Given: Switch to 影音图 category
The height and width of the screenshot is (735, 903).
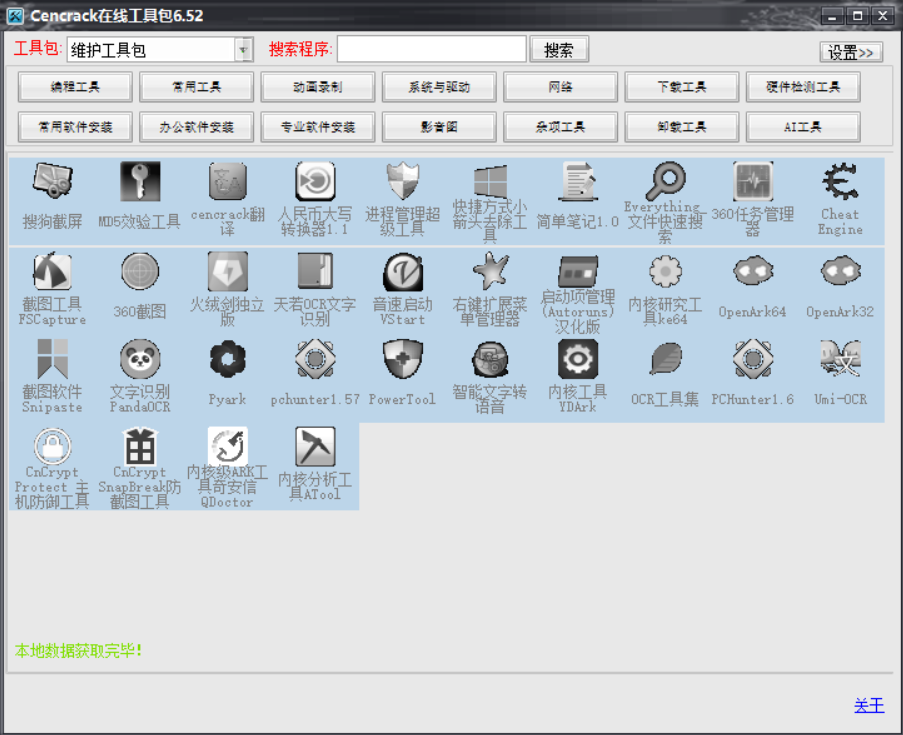Looking at the screenshot, I should coord(439,127).
